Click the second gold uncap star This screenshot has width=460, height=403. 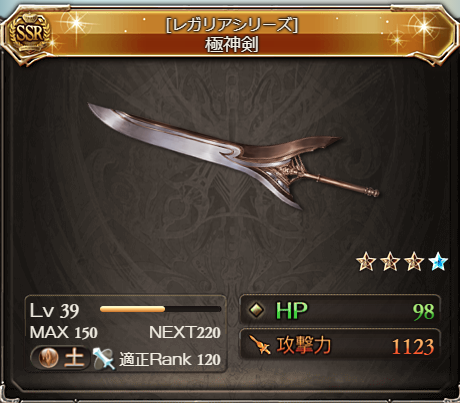pos(390,262)
